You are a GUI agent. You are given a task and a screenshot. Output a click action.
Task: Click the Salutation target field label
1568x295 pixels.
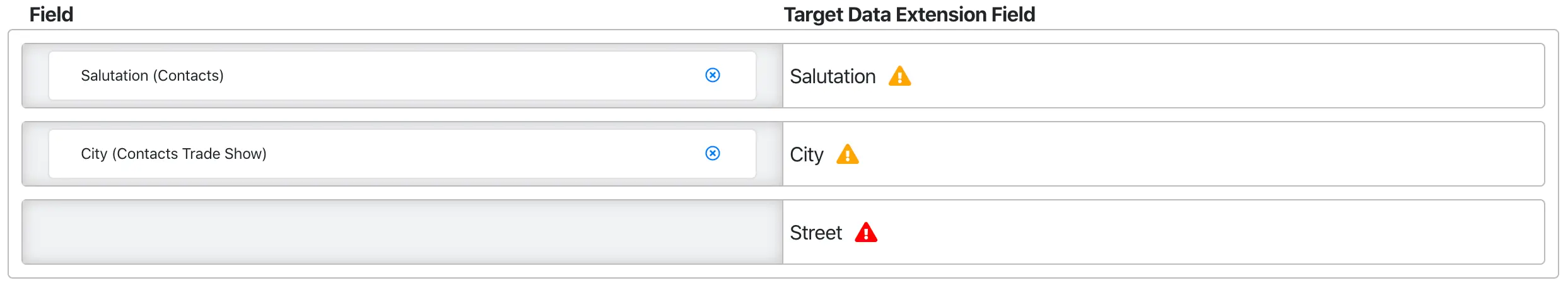coord(833,76)
